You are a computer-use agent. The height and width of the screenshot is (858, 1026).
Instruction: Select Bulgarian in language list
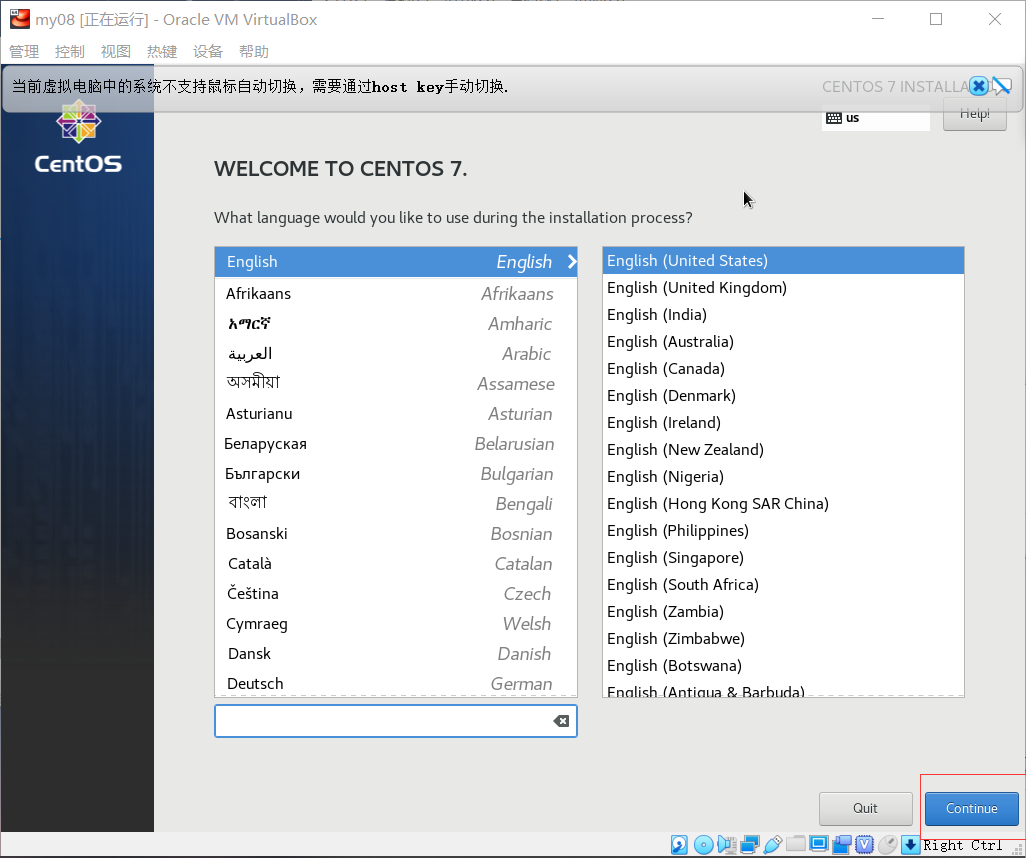click(396, 474)
